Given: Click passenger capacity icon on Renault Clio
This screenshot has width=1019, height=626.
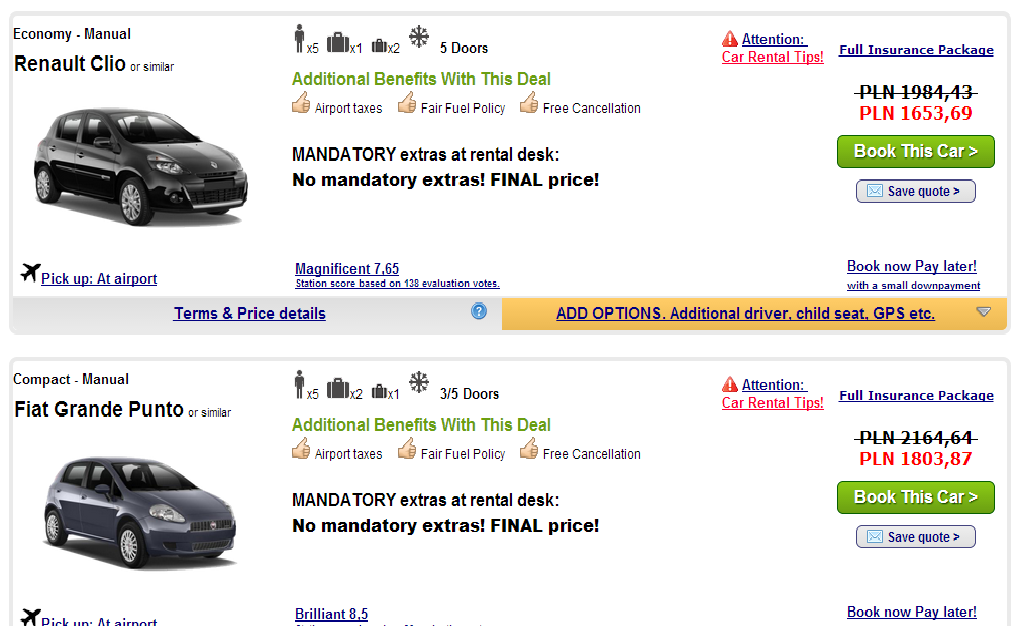Looking at the screenshot, I should (x=299, y=38).
